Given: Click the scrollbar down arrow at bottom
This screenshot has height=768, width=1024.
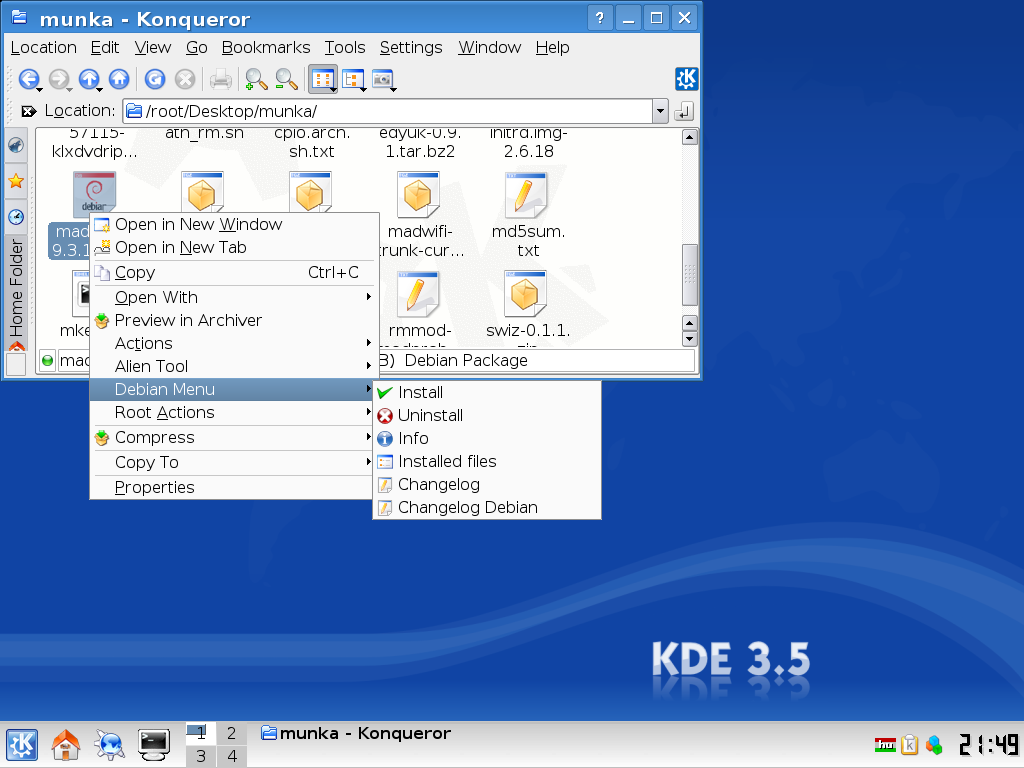Looking at the screenshot, I should click(x=690, y=340).
